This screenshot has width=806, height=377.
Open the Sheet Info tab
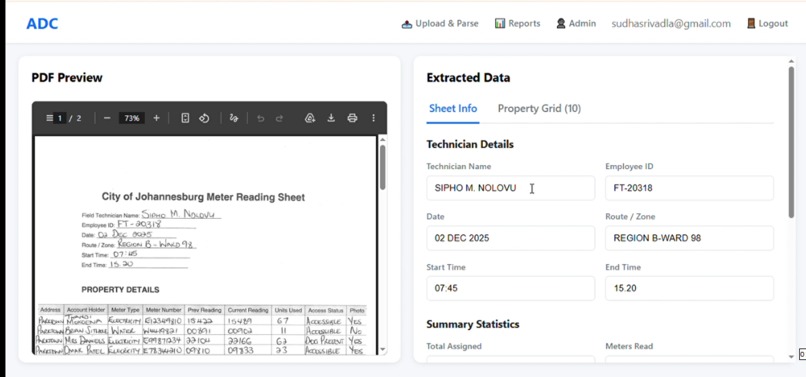pos(453,109)
